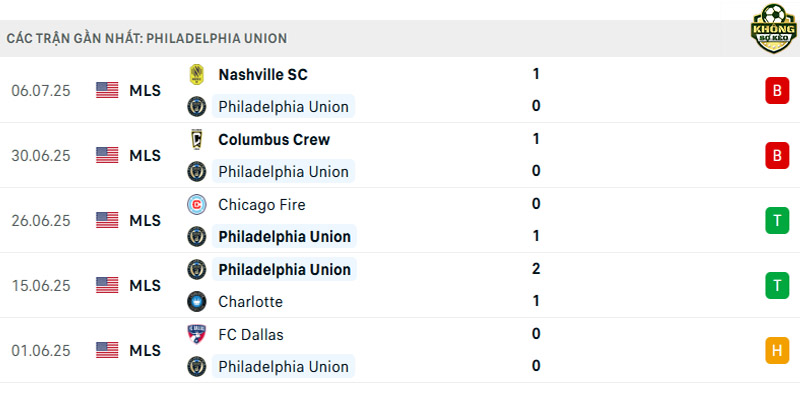Open the Nashville SC team link
The width and height of the screenshot is (800, 400).
(x=263, y=74)
